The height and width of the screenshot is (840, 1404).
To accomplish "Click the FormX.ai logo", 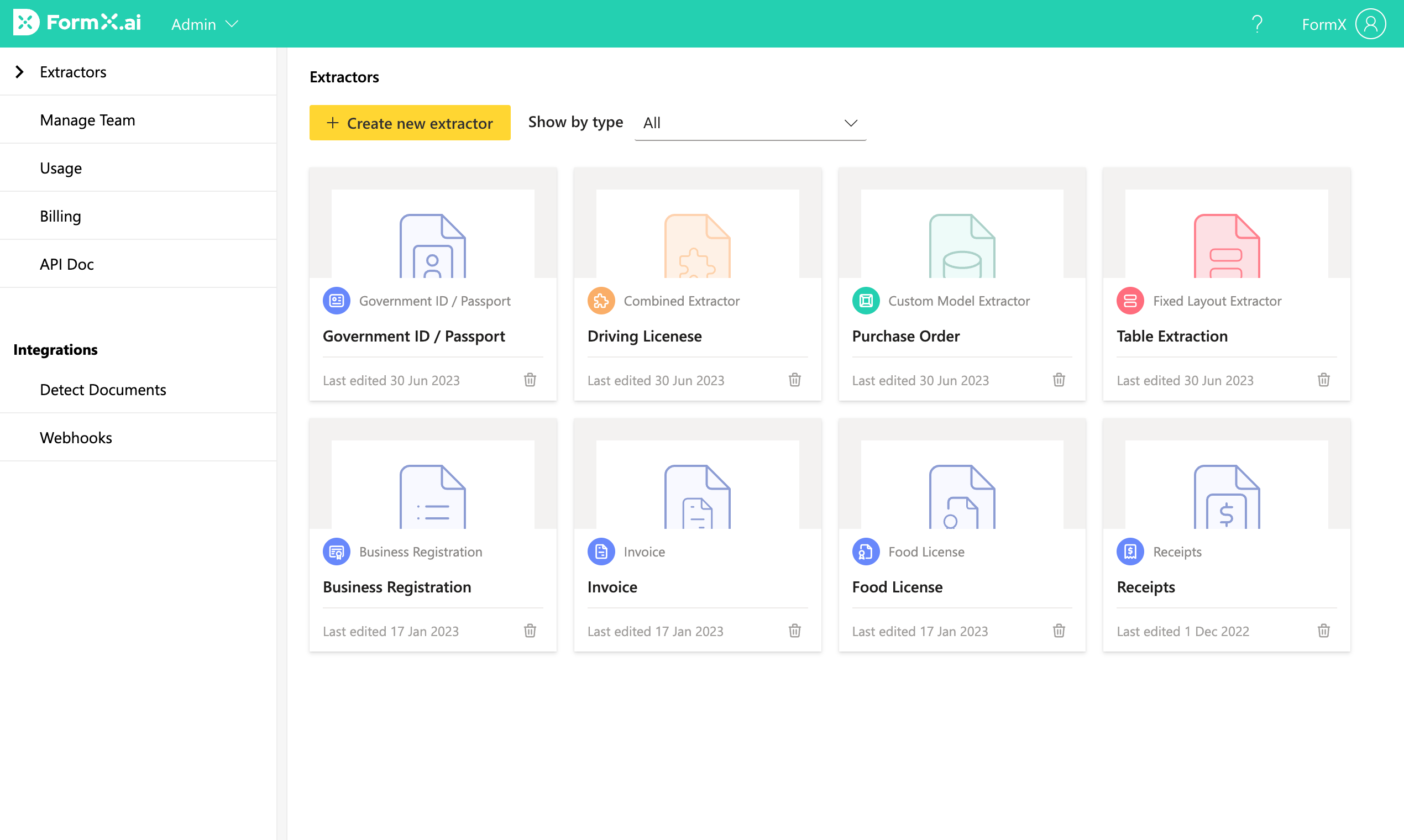I will (x=77, y=23).
